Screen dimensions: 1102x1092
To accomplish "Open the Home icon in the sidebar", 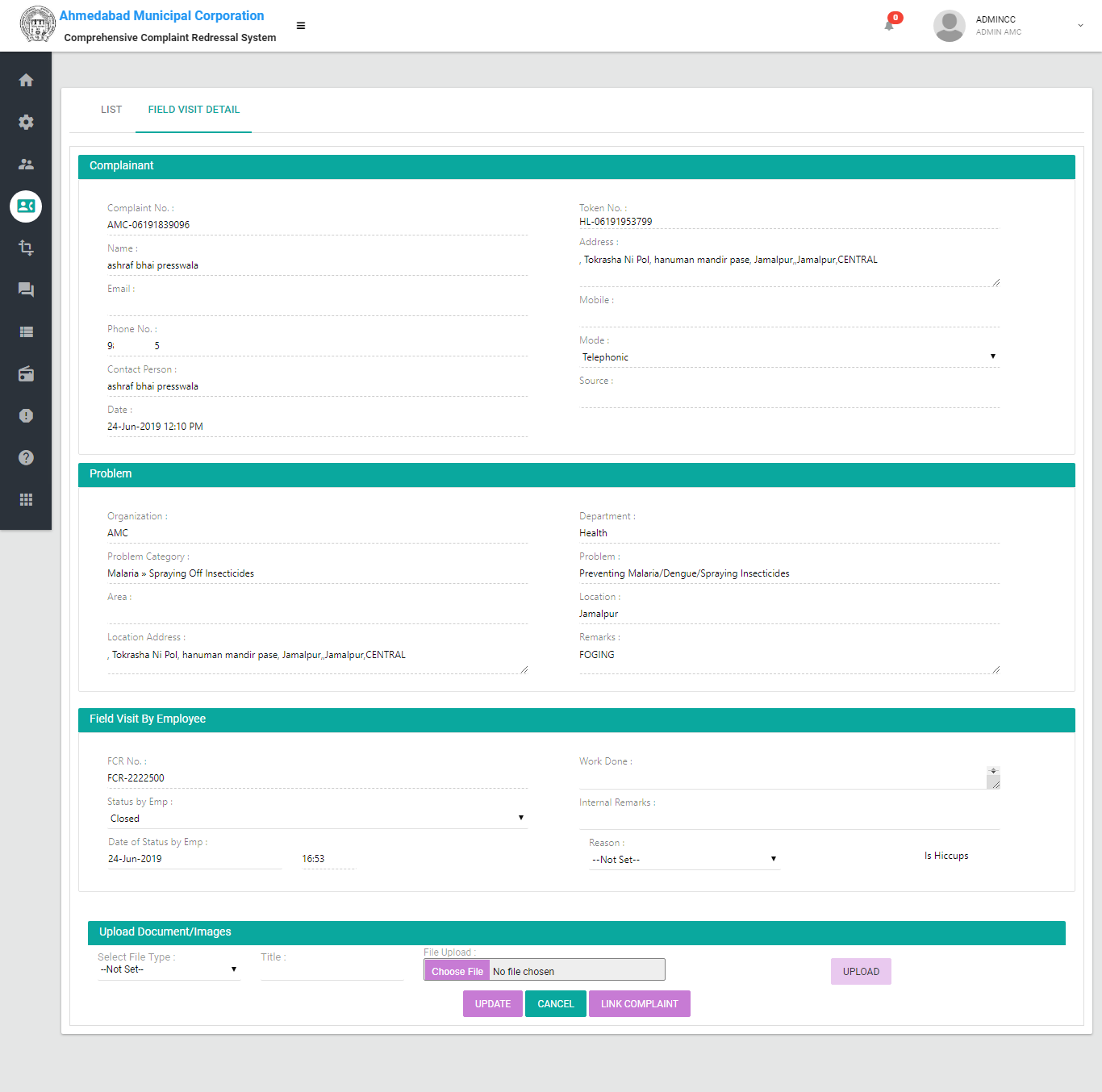I will pos(26,80).
